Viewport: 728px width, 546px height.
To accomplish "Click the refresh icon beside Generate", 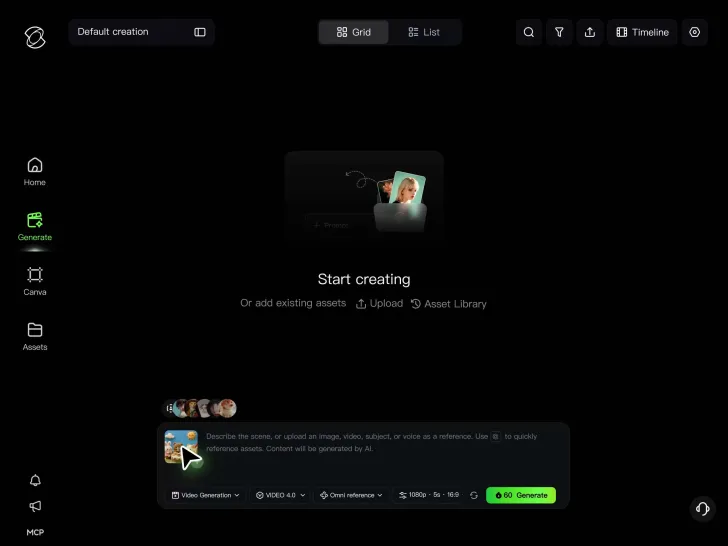I will 474,495.
